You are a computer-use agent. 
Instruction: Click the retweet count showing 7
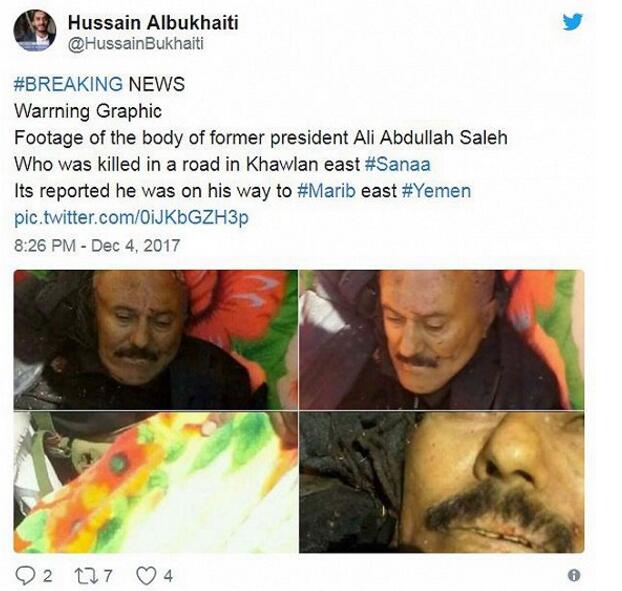coord(108,576)
